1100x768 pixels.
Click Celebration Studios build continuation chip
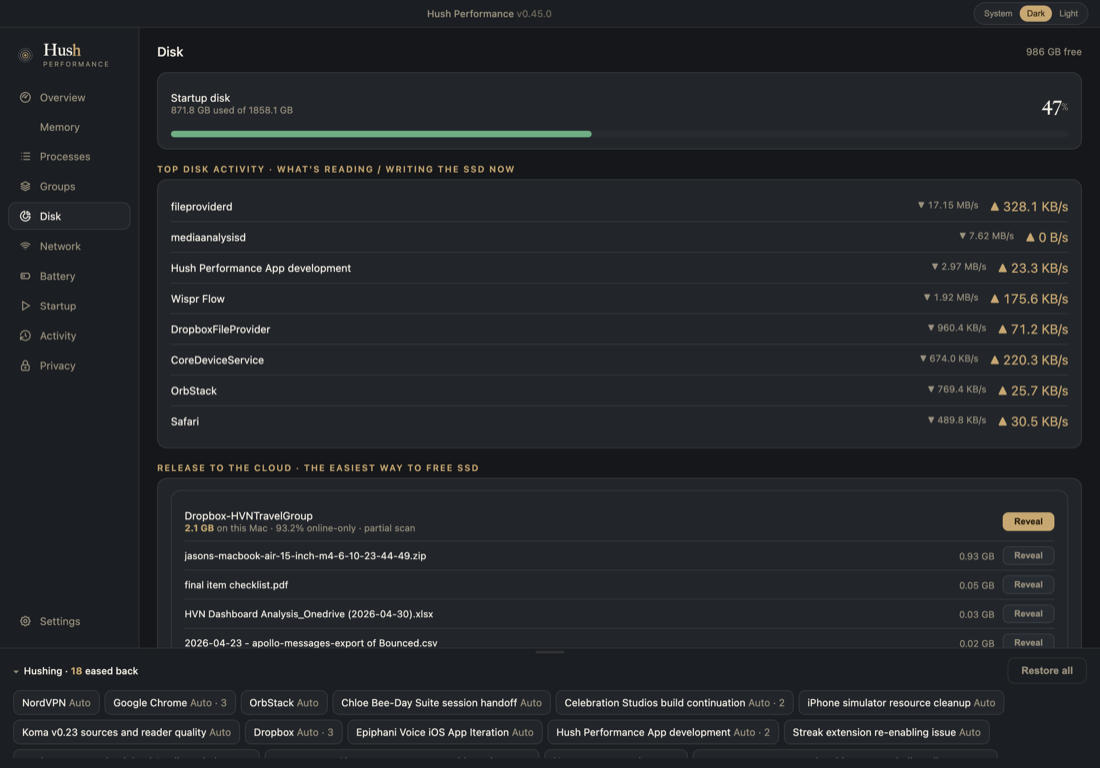point(674,703)
